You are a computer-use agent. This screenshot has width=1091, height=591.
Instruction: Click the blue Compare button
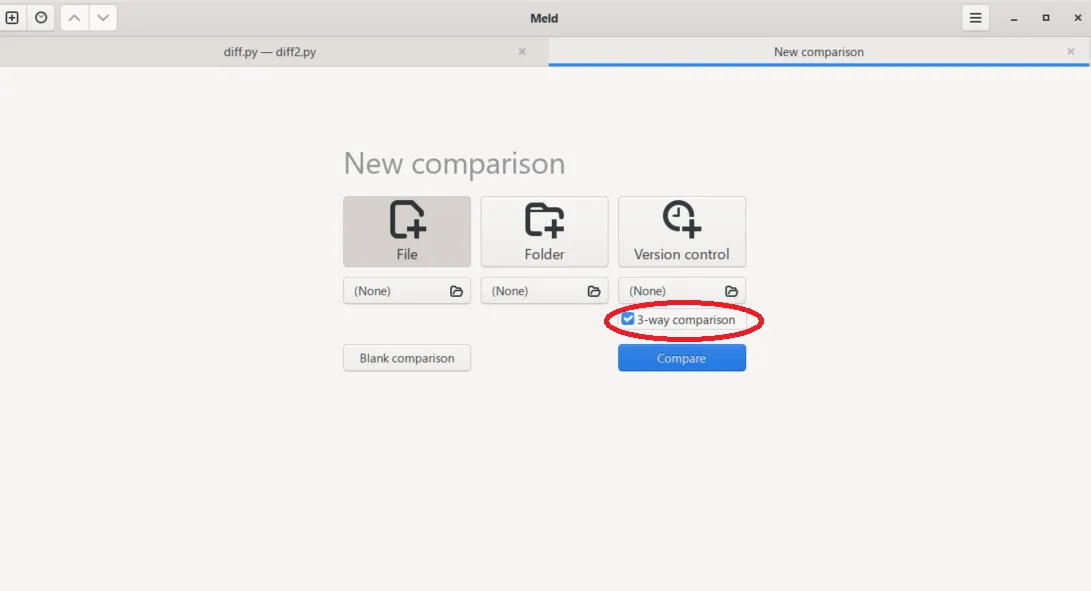[682, 358]
